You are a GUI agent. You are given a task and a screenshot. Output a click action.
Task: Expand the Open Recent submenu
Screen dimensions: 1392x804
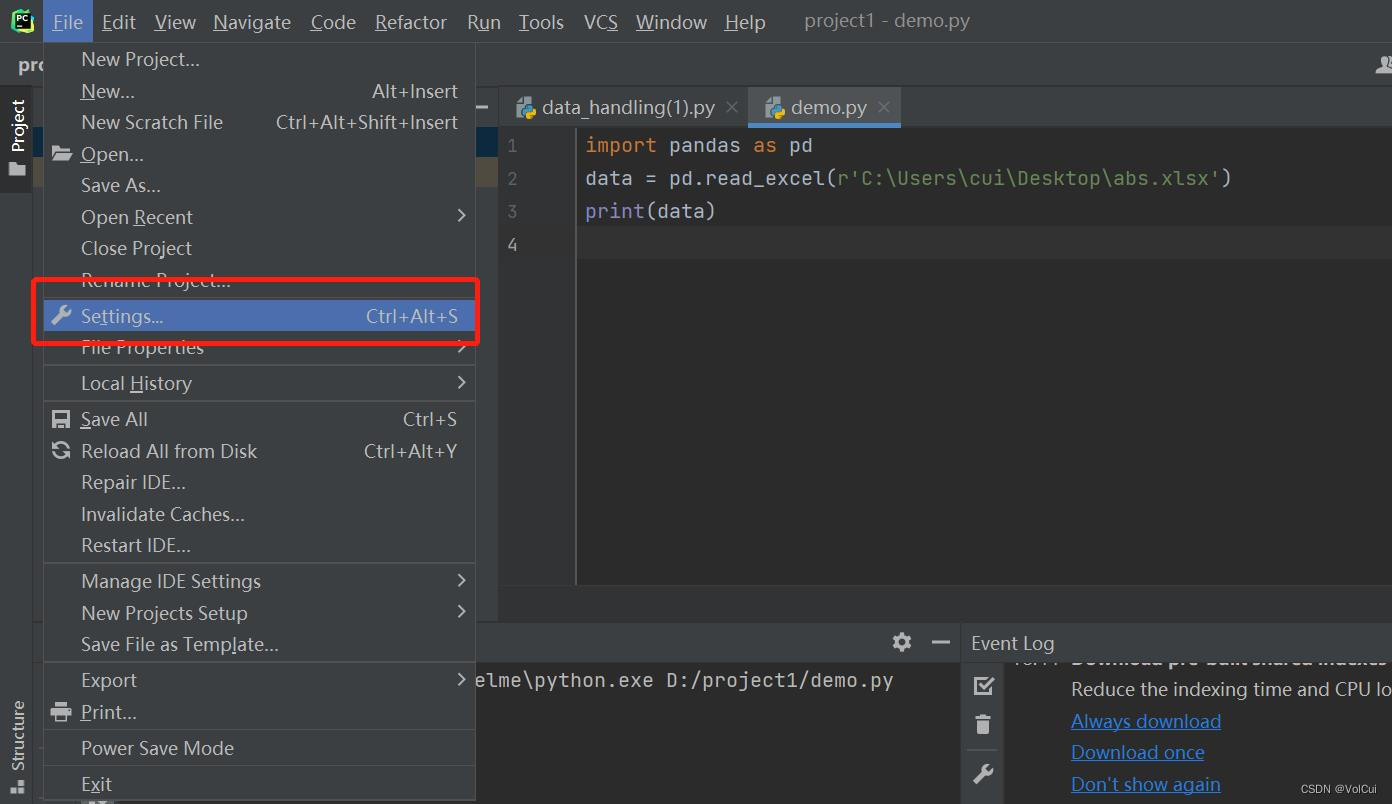pyautogui.click(x=259, y=217)
